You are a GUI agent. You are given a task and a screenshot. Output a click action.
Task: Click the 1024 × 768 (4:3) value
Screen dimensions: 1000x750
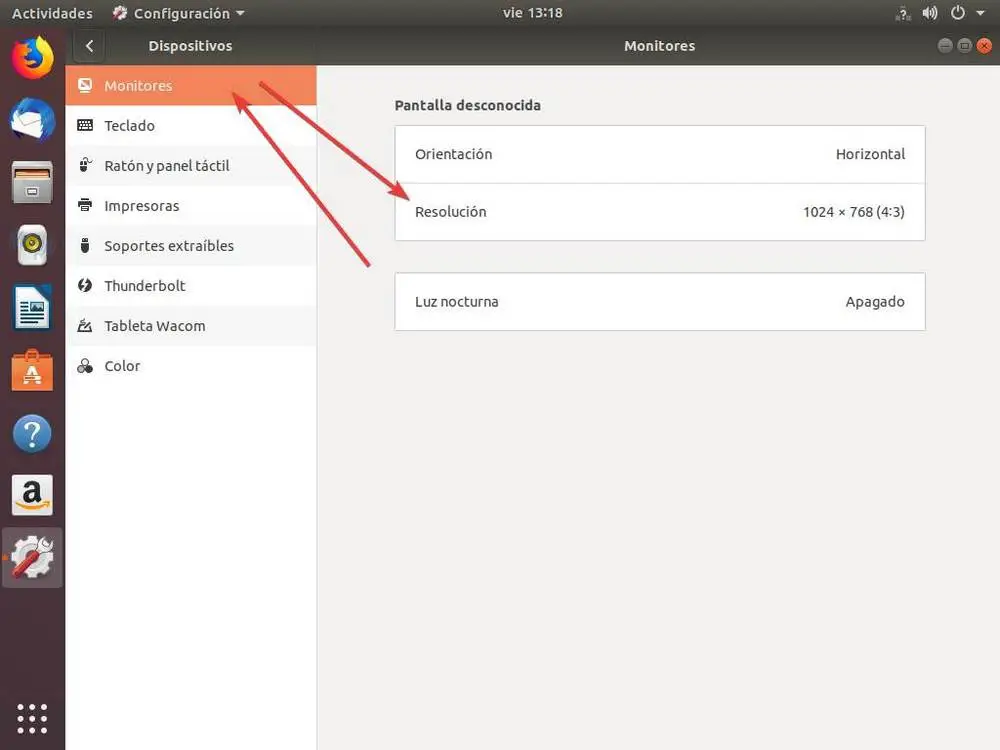click(x=853, y=212)
